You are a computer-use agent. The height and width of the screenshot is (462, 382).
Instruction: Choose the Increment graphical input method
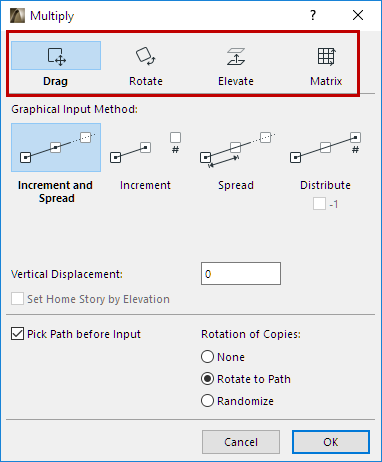point(146,147)
